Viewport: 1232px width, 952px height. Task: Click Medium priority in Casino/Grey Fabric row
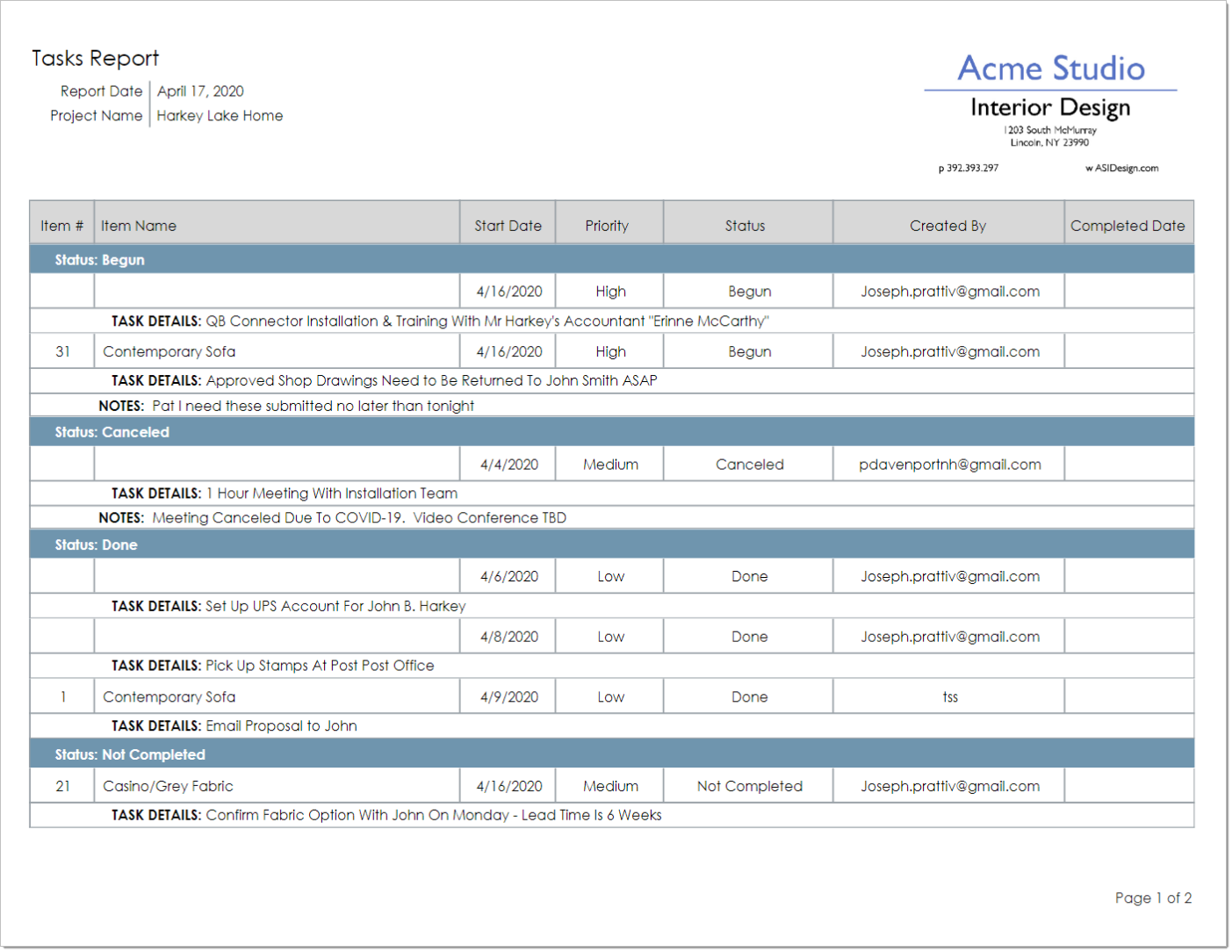pos(610,786)
